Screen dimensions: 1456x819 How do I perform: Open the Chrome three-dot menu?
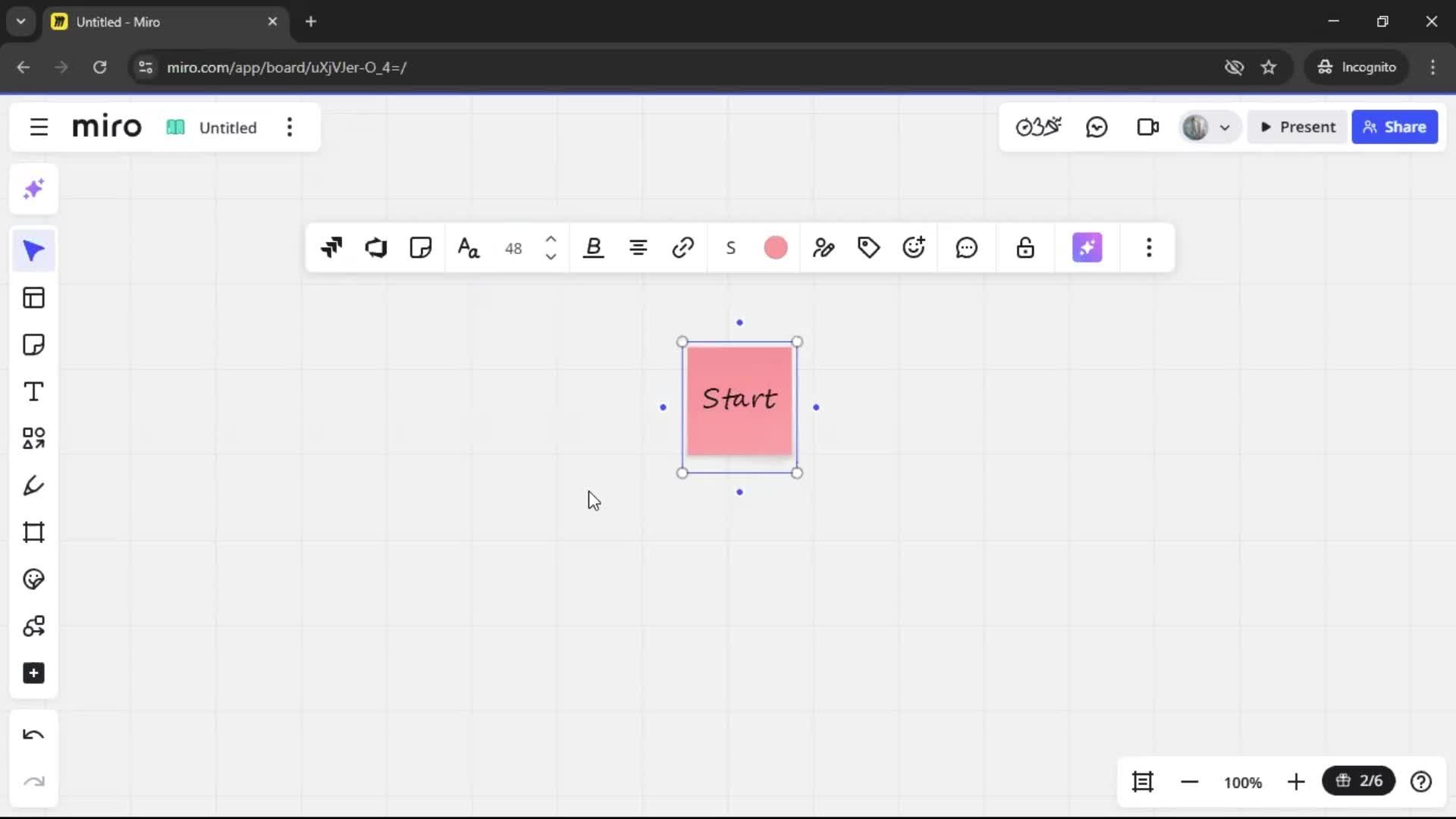click(1432, 67)
